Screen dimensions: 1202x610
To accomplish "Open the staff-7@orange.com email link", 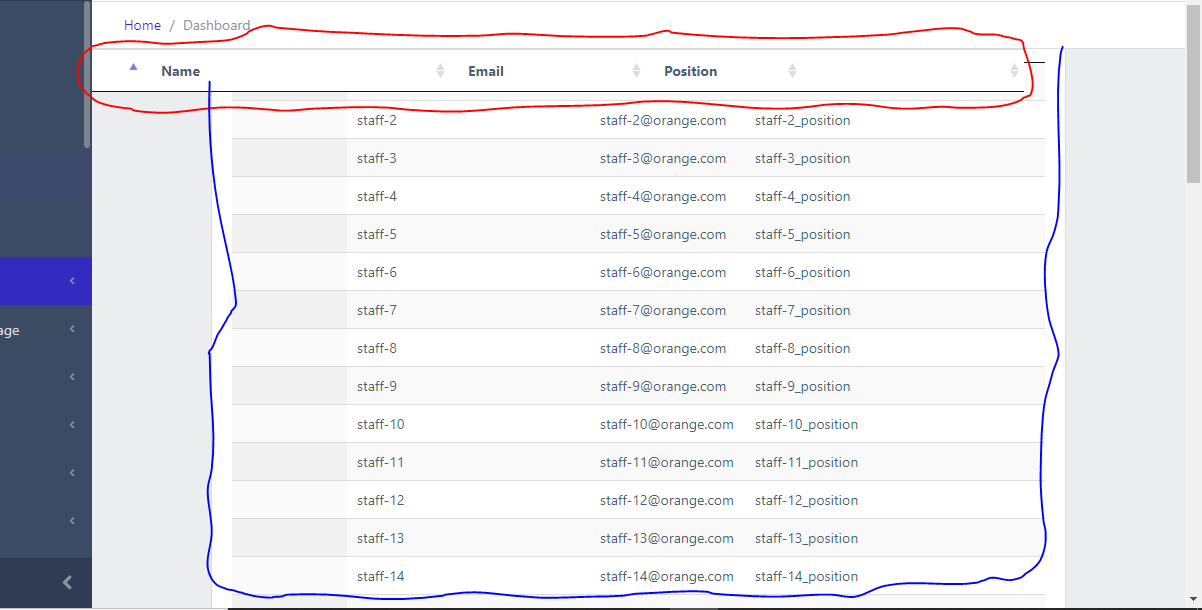I will (x=663, y=310).
